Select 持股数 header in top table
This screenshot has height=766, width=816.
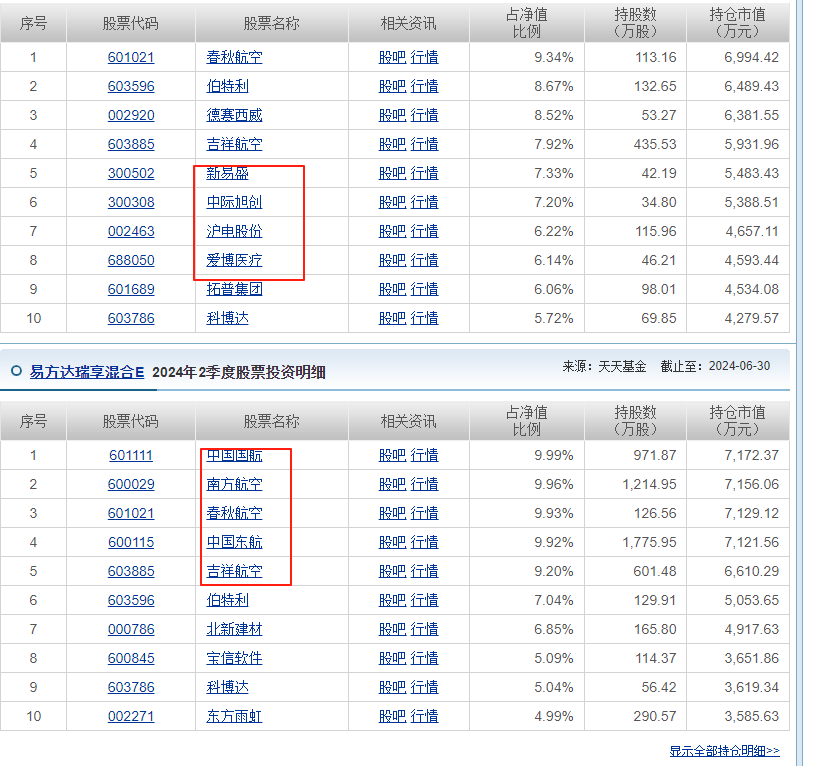pos(635,23)
